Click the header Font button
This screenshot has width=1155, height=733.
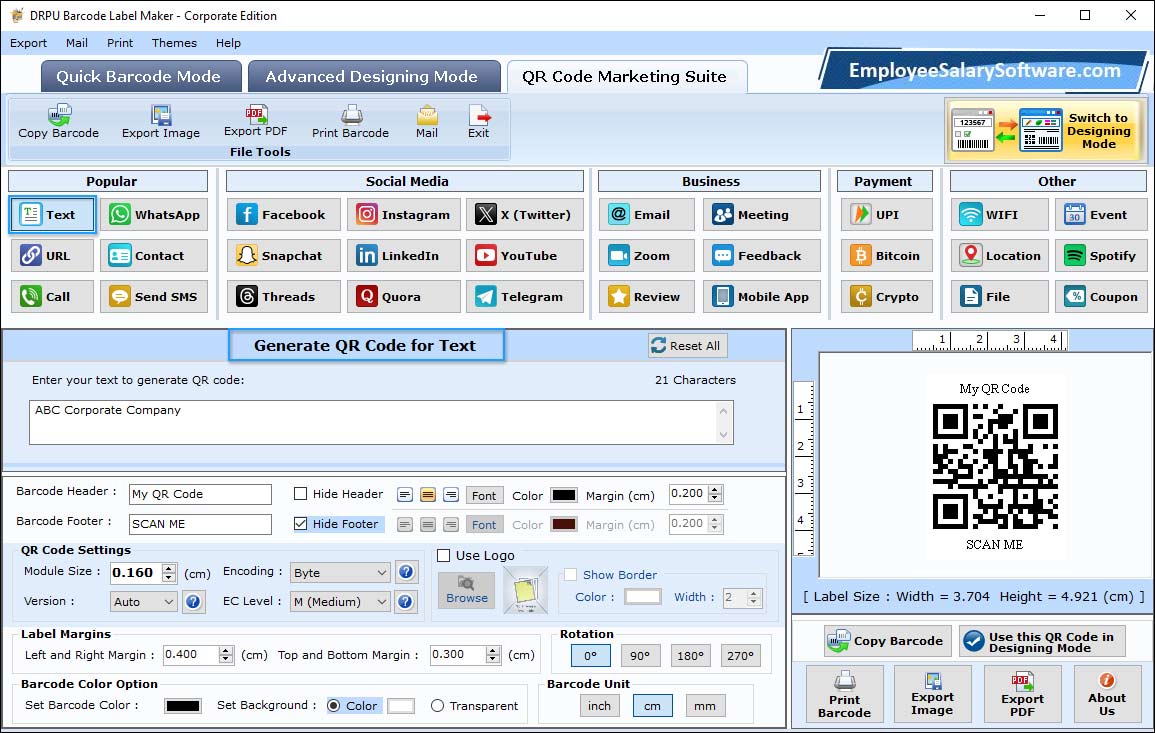(x=484, y=495)
